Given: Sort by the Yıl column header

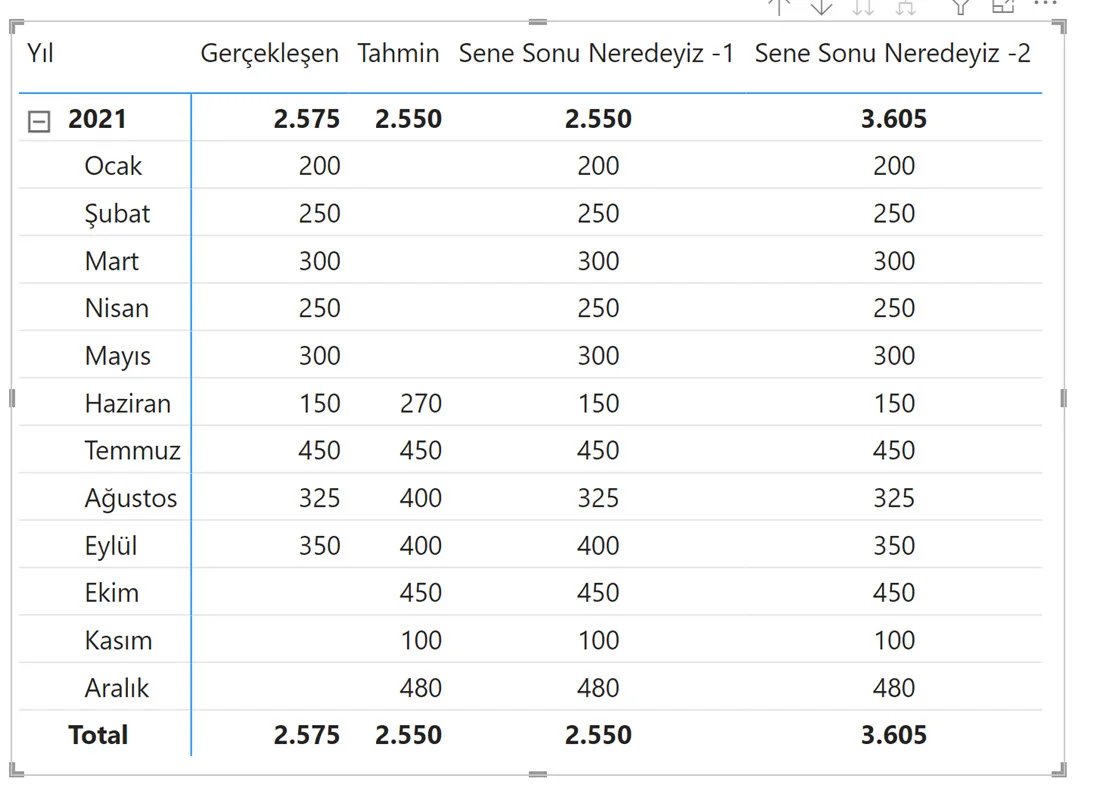Looking at the screenshot, I should pos(40,53).
